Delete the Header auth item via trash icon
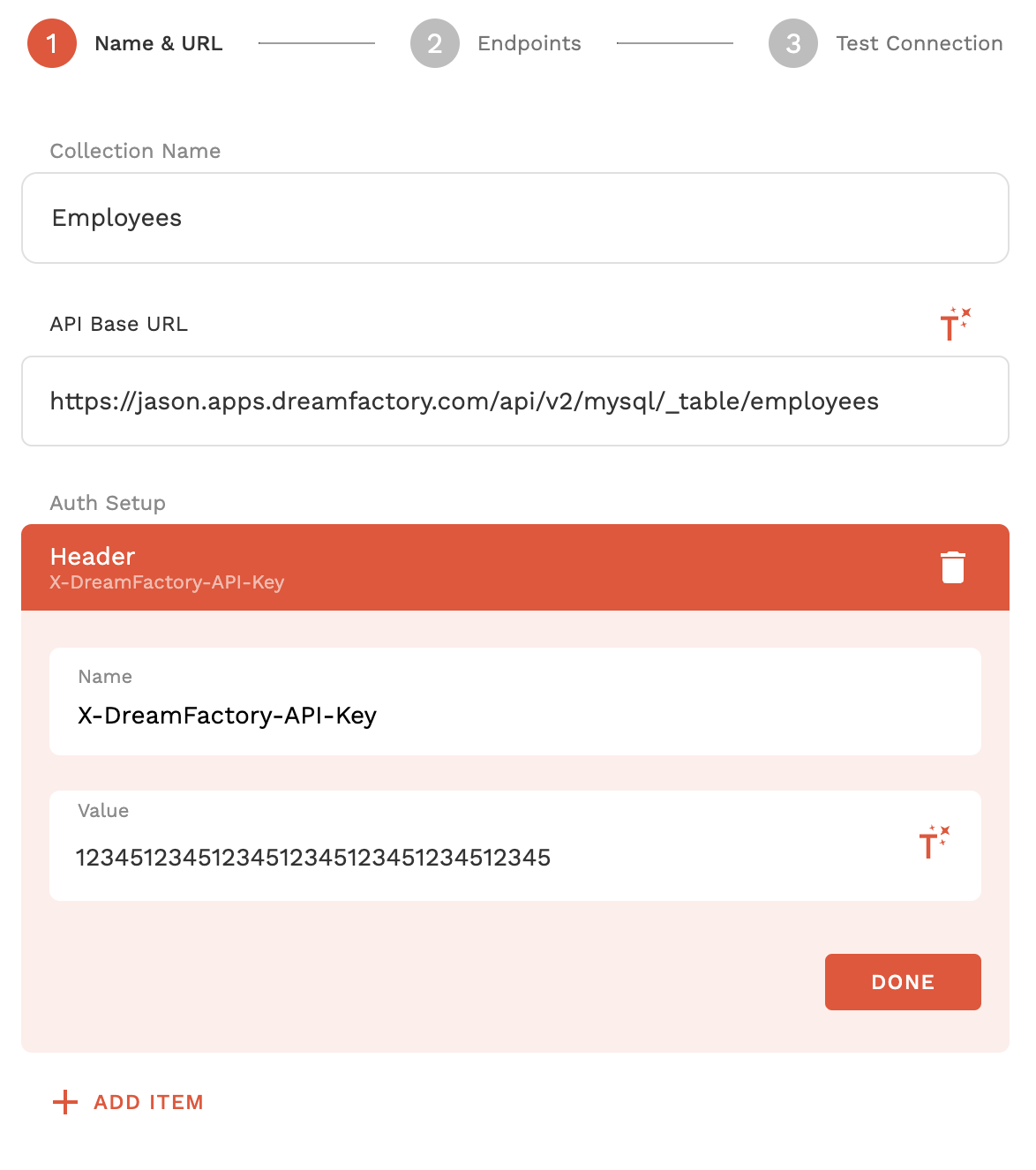 [952, 567]
